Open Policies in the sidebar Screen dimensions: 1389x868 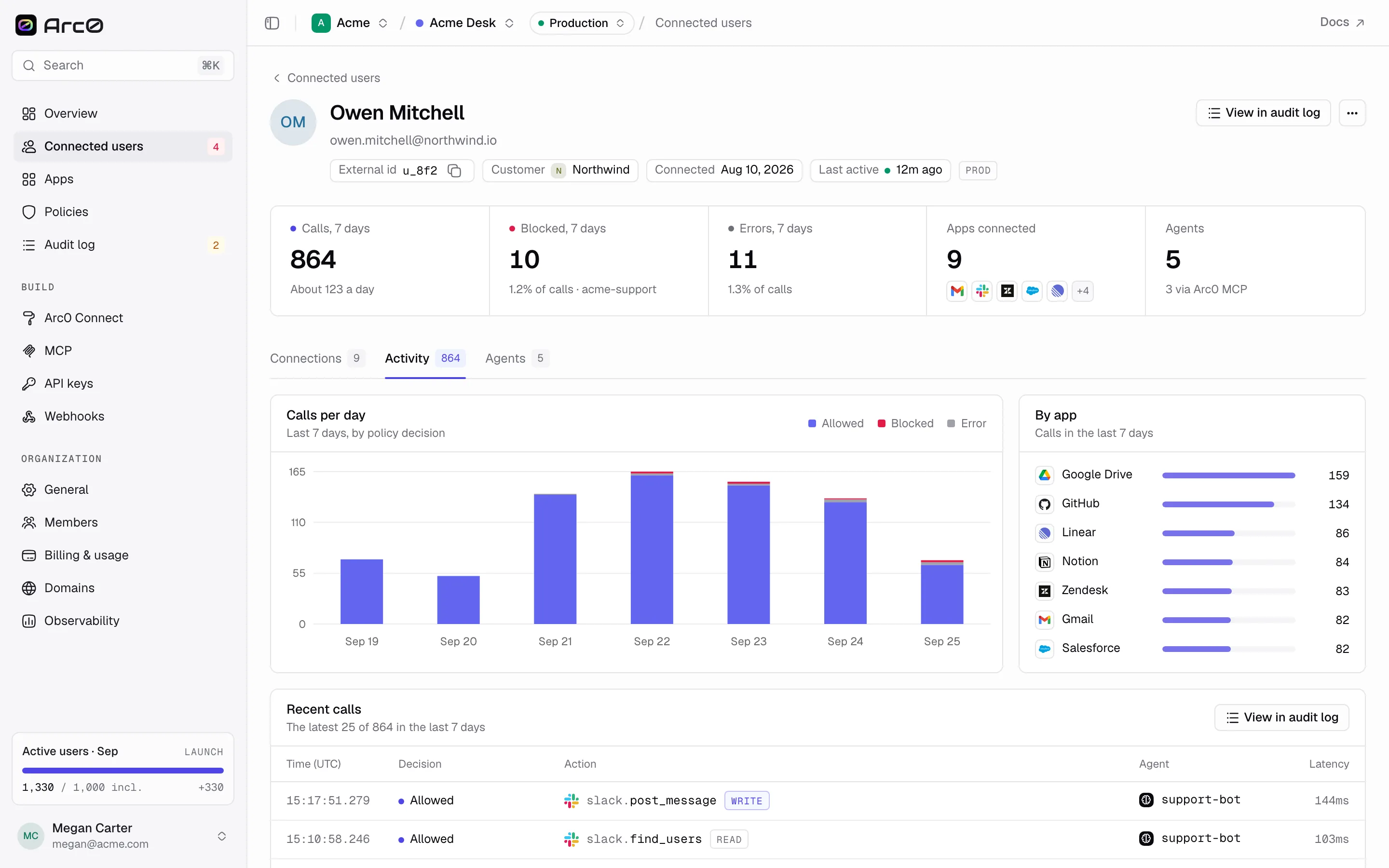[x=123, y=212]
